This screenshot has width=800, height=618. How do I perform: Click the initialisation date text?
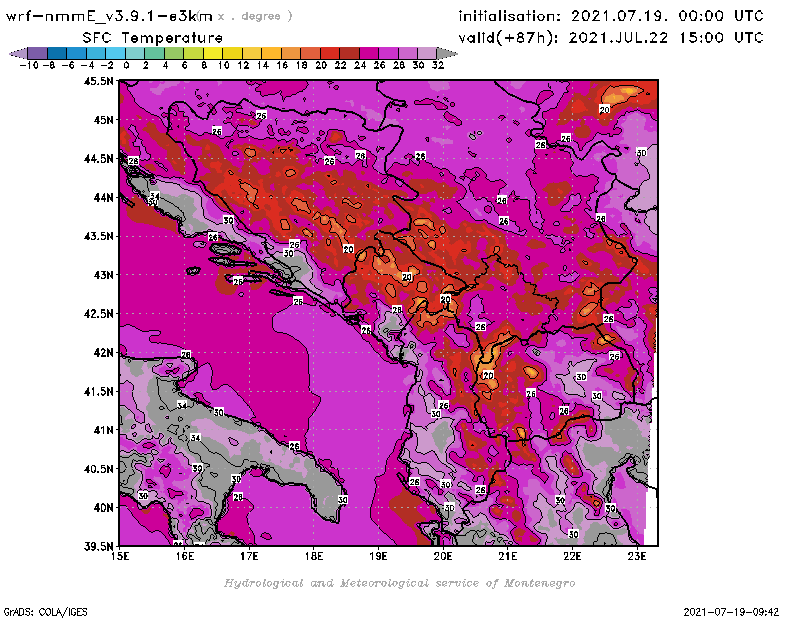611,16
